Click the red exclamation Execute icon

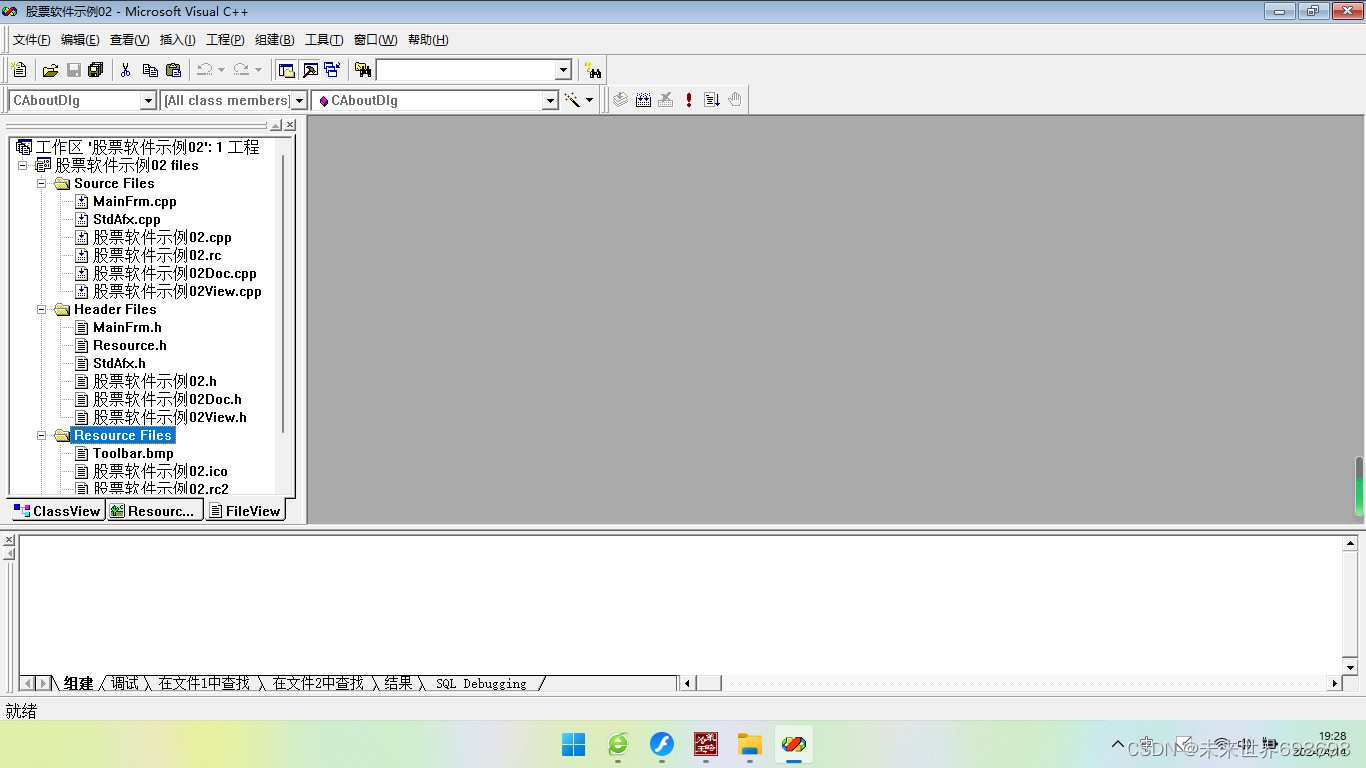(689, 100)
